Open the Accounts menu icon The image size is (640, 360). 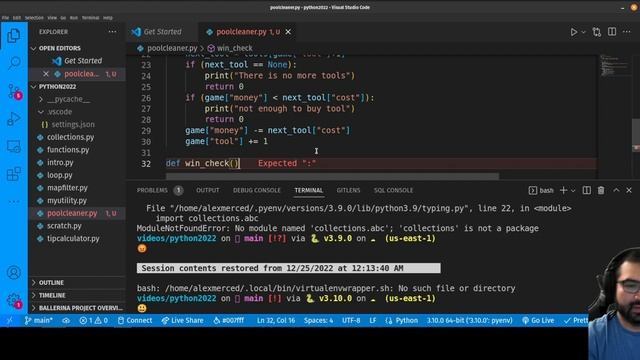13,272
